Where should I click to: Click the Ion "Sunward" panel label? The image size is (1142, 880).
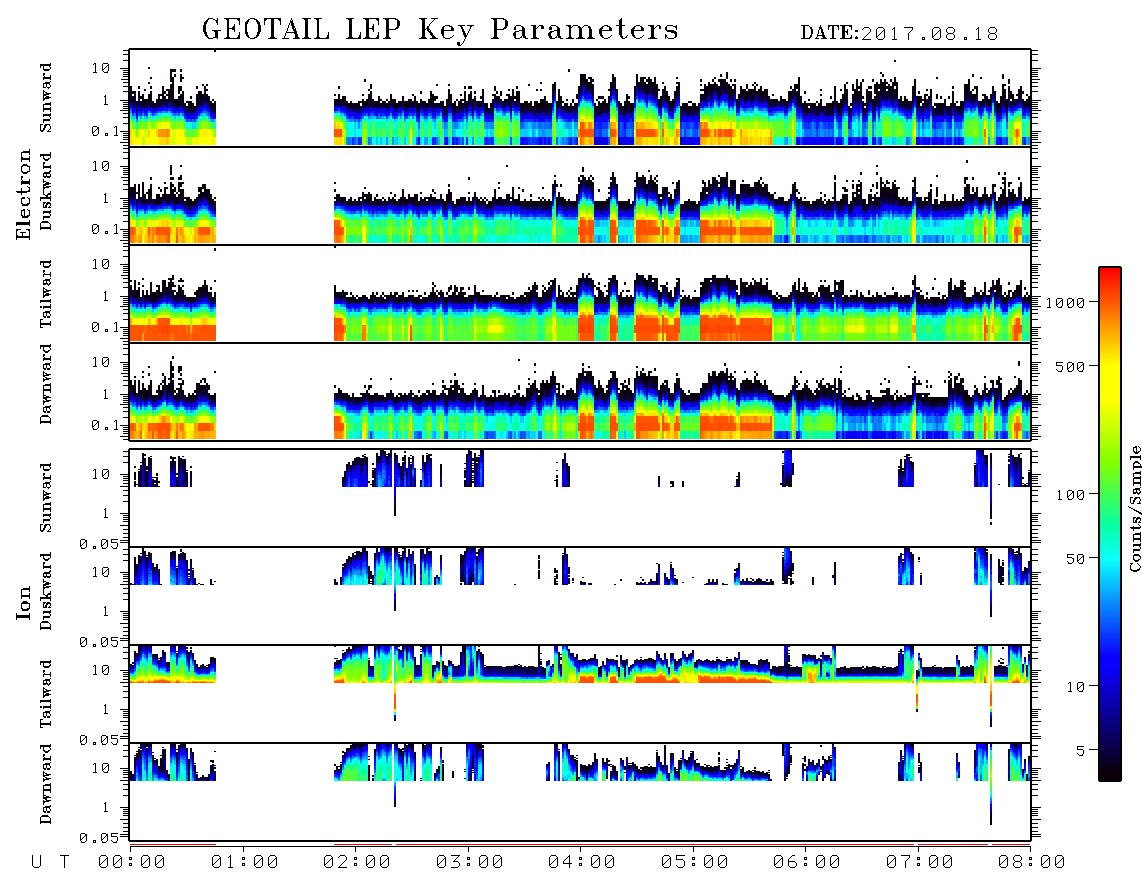coord(46,498)
